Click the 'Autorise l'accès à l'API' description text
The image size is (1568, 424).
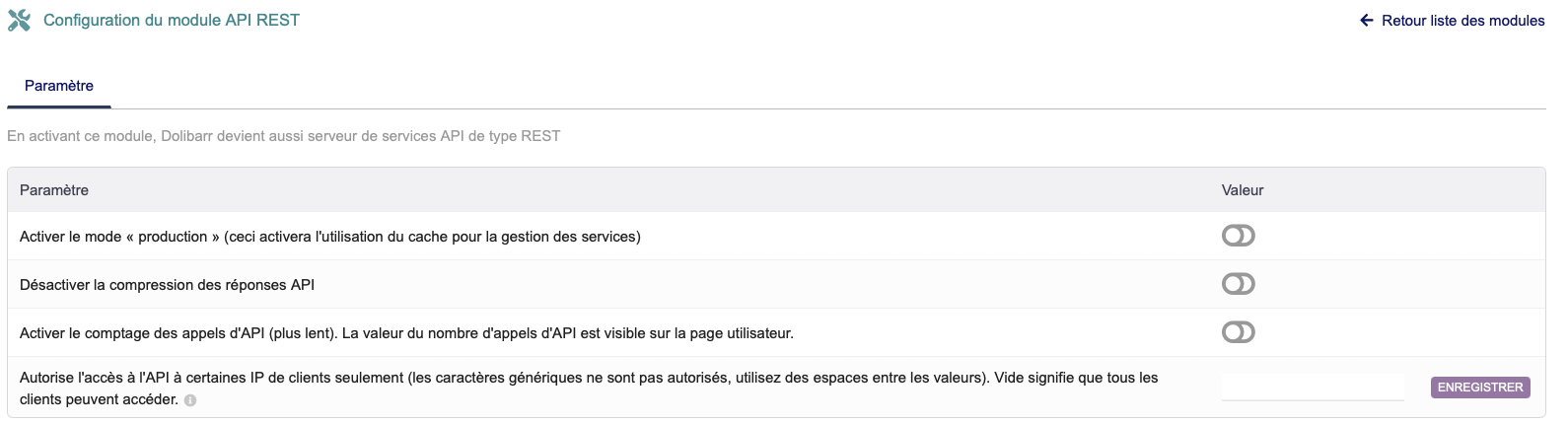588,379
